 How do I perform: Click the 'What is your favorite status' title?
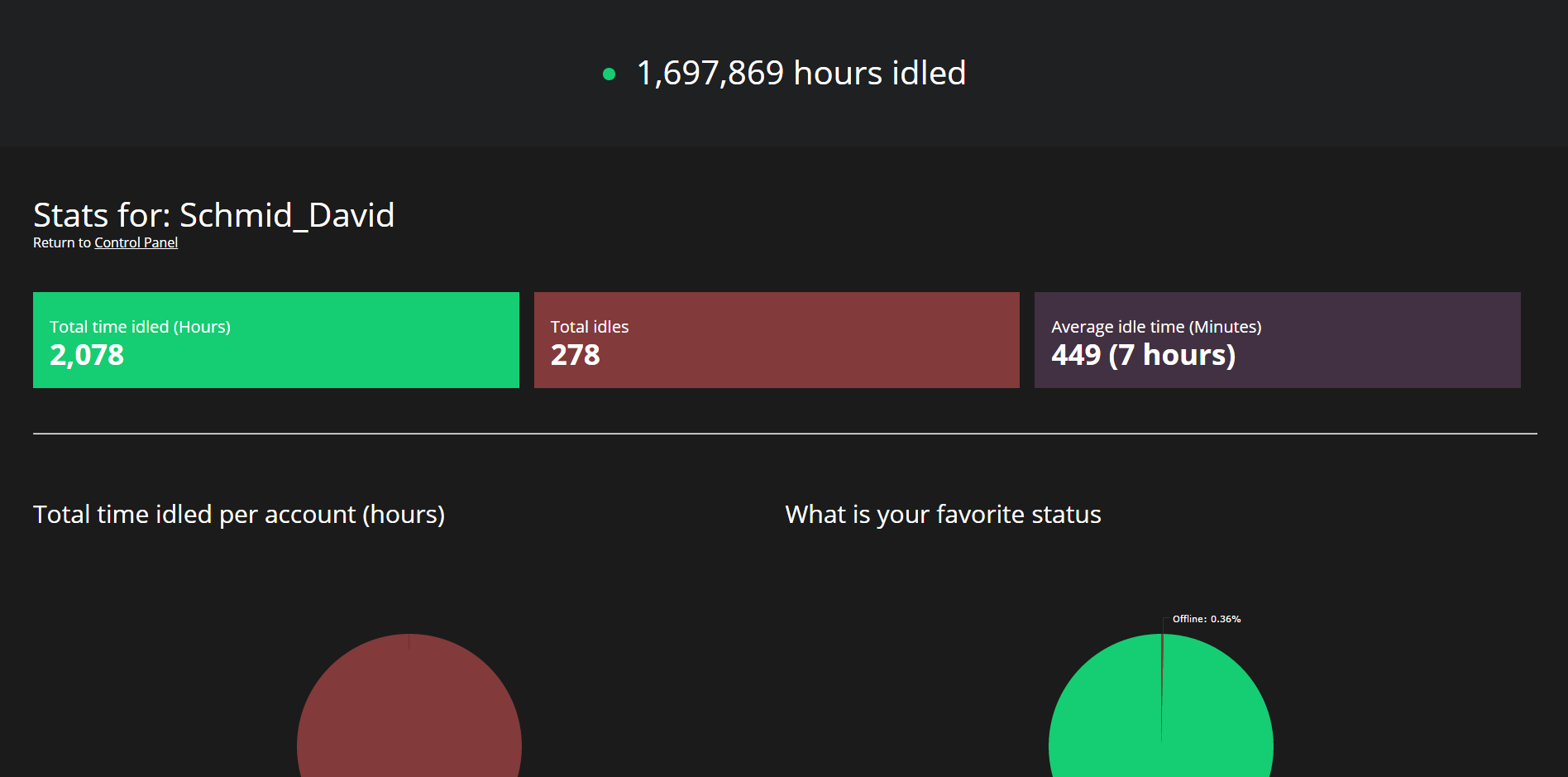pyautogui.click(x=943, y=515)
